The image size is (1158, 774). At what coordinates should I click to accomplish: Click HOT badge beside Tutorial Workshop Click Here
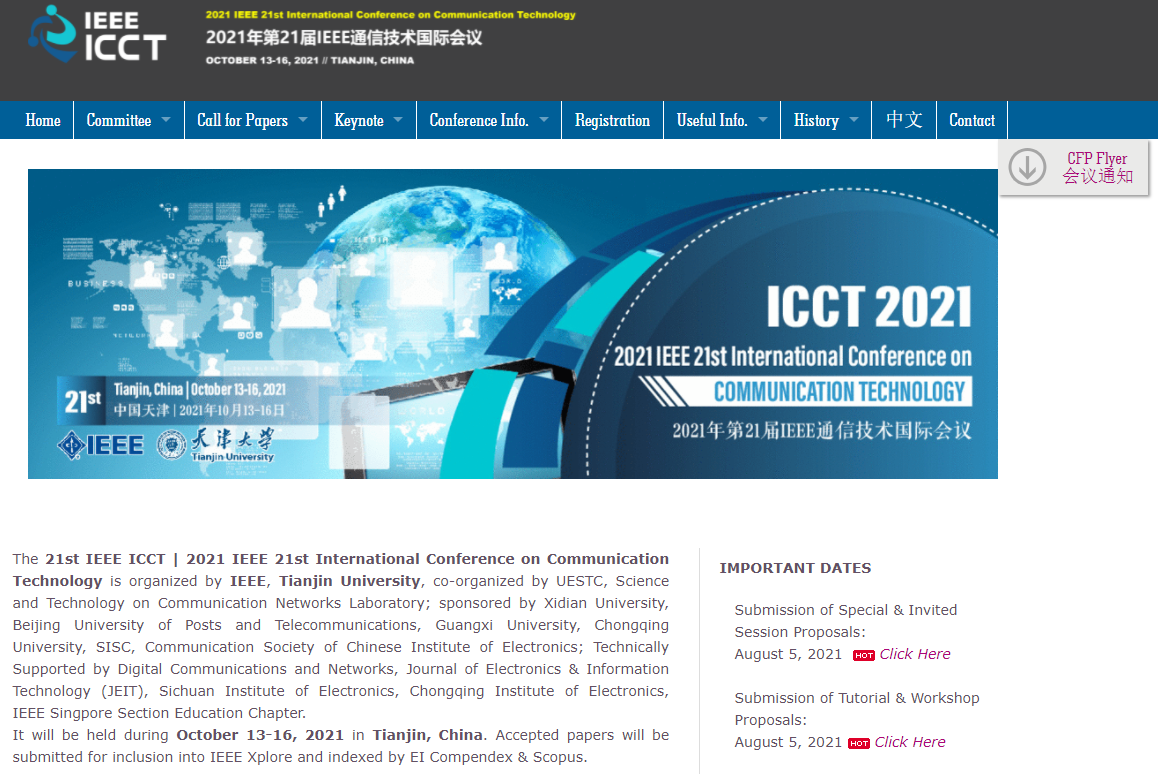click(x=859, y=743)
